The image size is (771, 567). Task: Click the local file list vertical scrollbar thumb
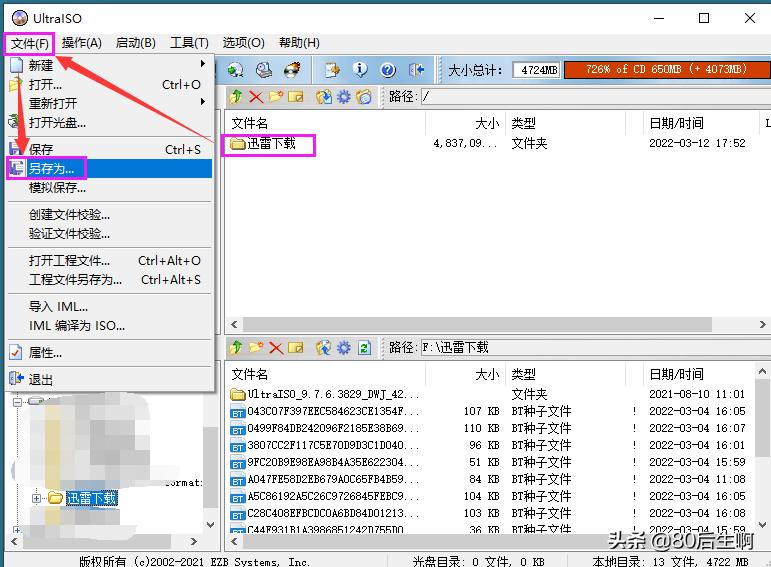762,418
